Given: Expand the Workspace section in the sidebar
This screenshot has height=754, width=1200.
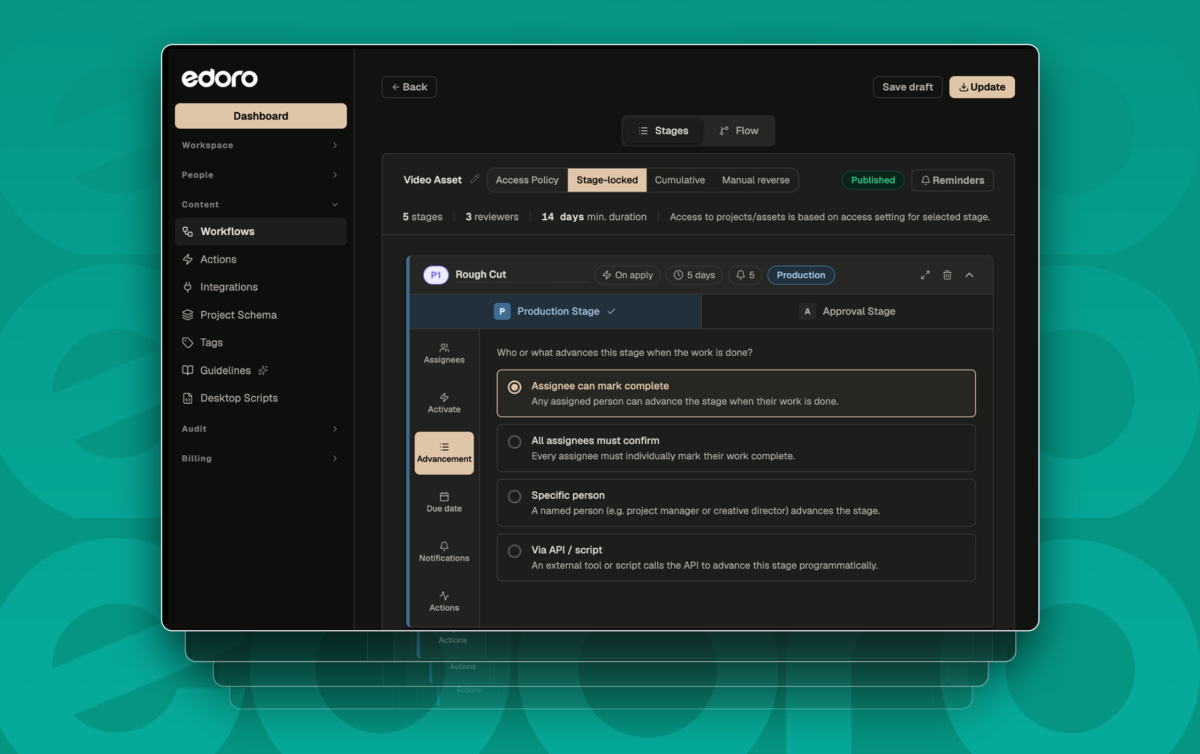Looking at the screenshot, I should click(260, 145).
